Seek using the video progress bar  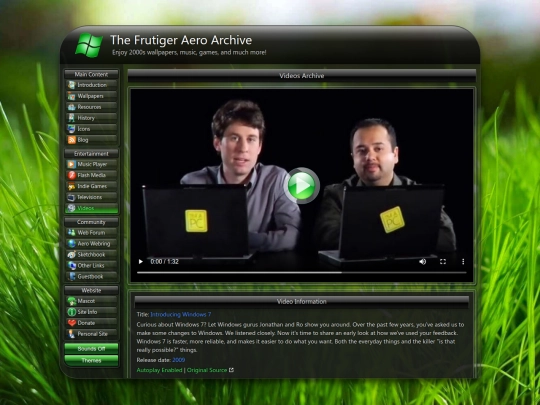tap(302, 272)
